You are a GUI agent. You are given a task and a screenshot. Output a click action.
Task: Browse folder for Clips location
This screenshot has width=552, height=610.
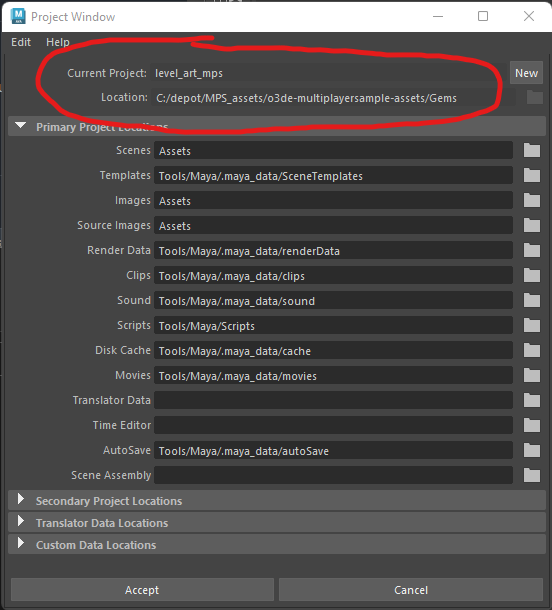tap(532, 275)
